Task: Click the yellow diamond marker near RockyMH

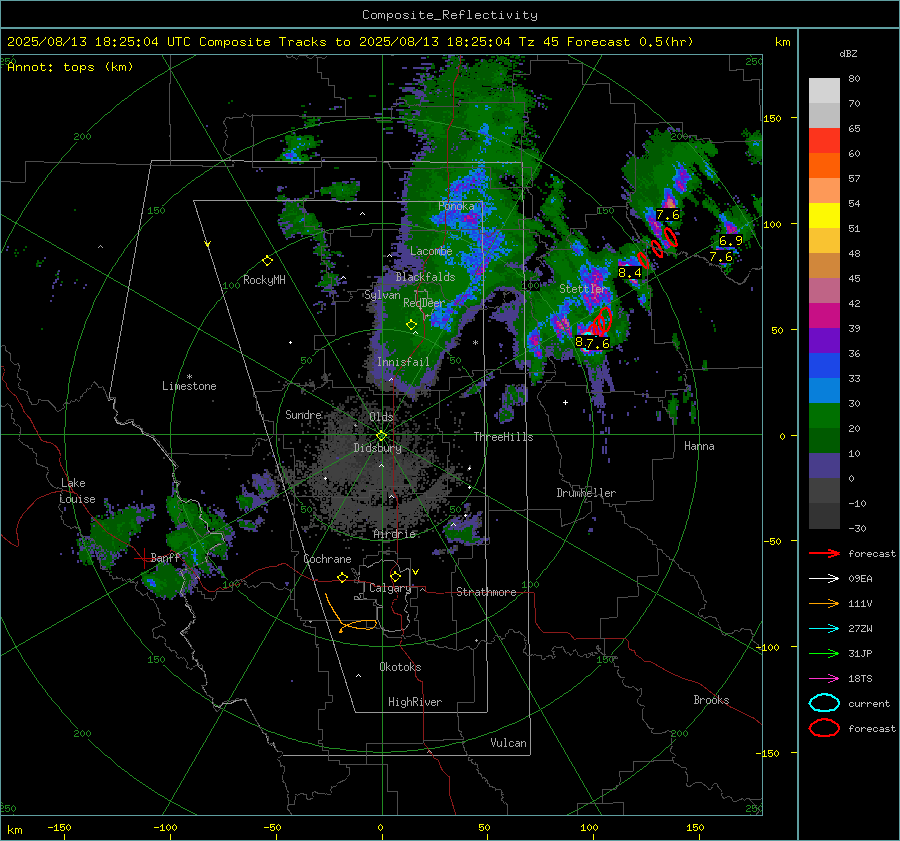Action: (x=267, y=261)
